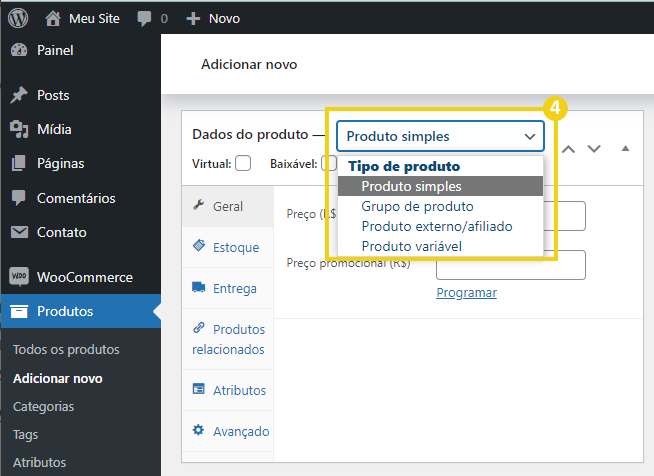The image size is (654, 476).
Task: Open Tags submenu item
Action: (25, 435)
